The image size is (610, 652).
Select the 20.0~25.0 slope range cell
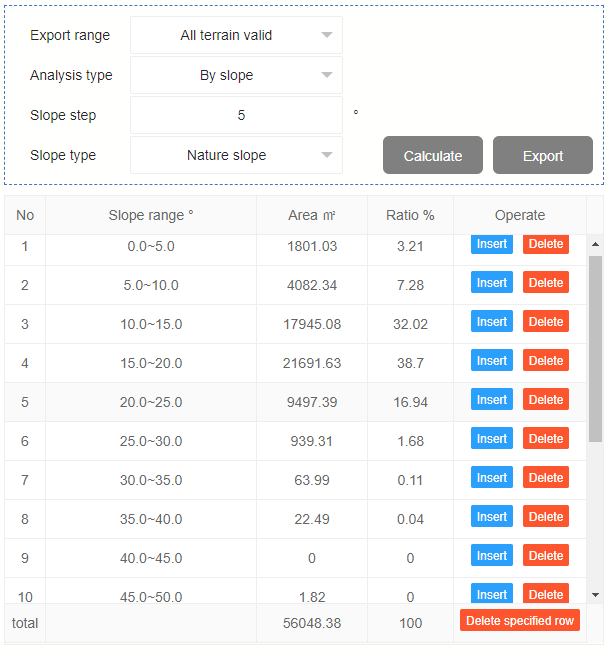click(151, 402)
